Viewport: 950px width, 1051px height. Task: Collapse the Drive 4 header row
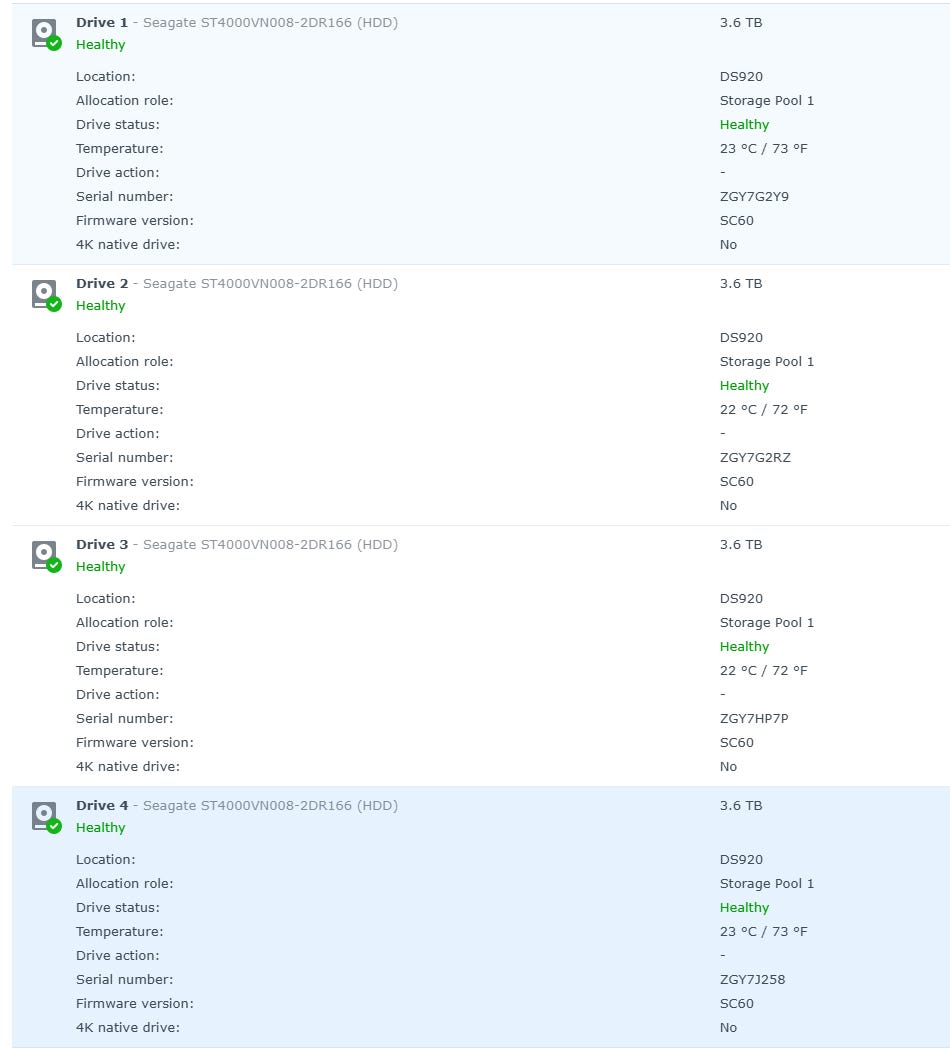coord(237,806)
